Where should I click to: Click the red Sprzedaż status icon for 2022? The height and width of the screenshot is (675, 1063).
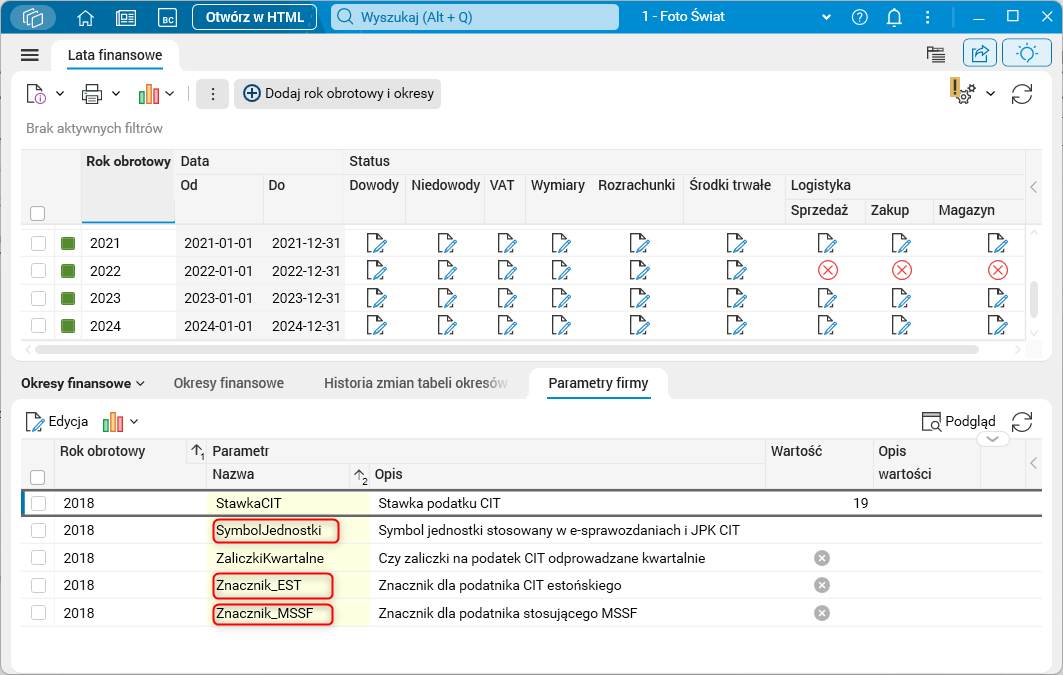pos(828,270)
